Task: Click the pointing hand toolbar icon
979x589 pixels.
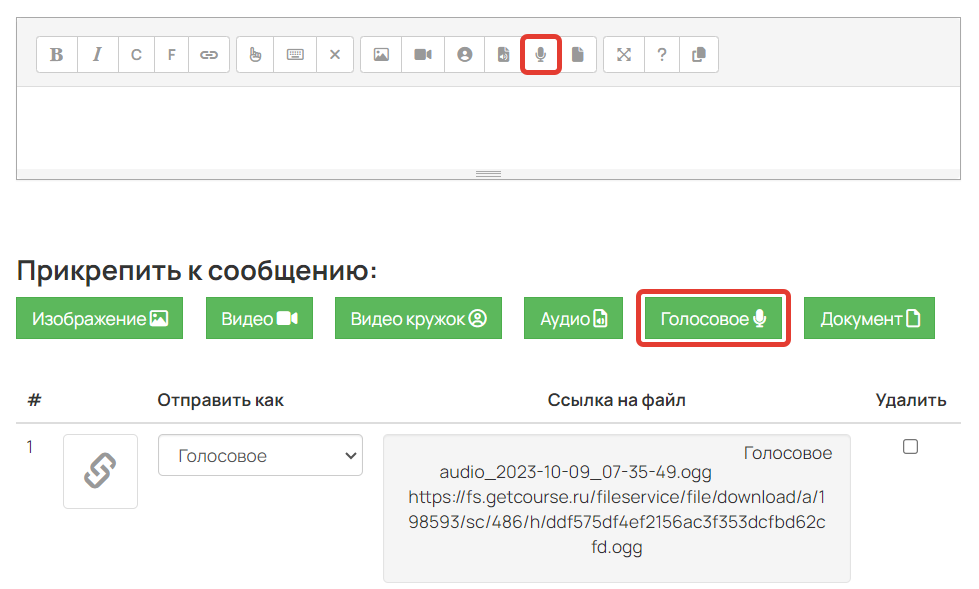Action: coord(255,55)
